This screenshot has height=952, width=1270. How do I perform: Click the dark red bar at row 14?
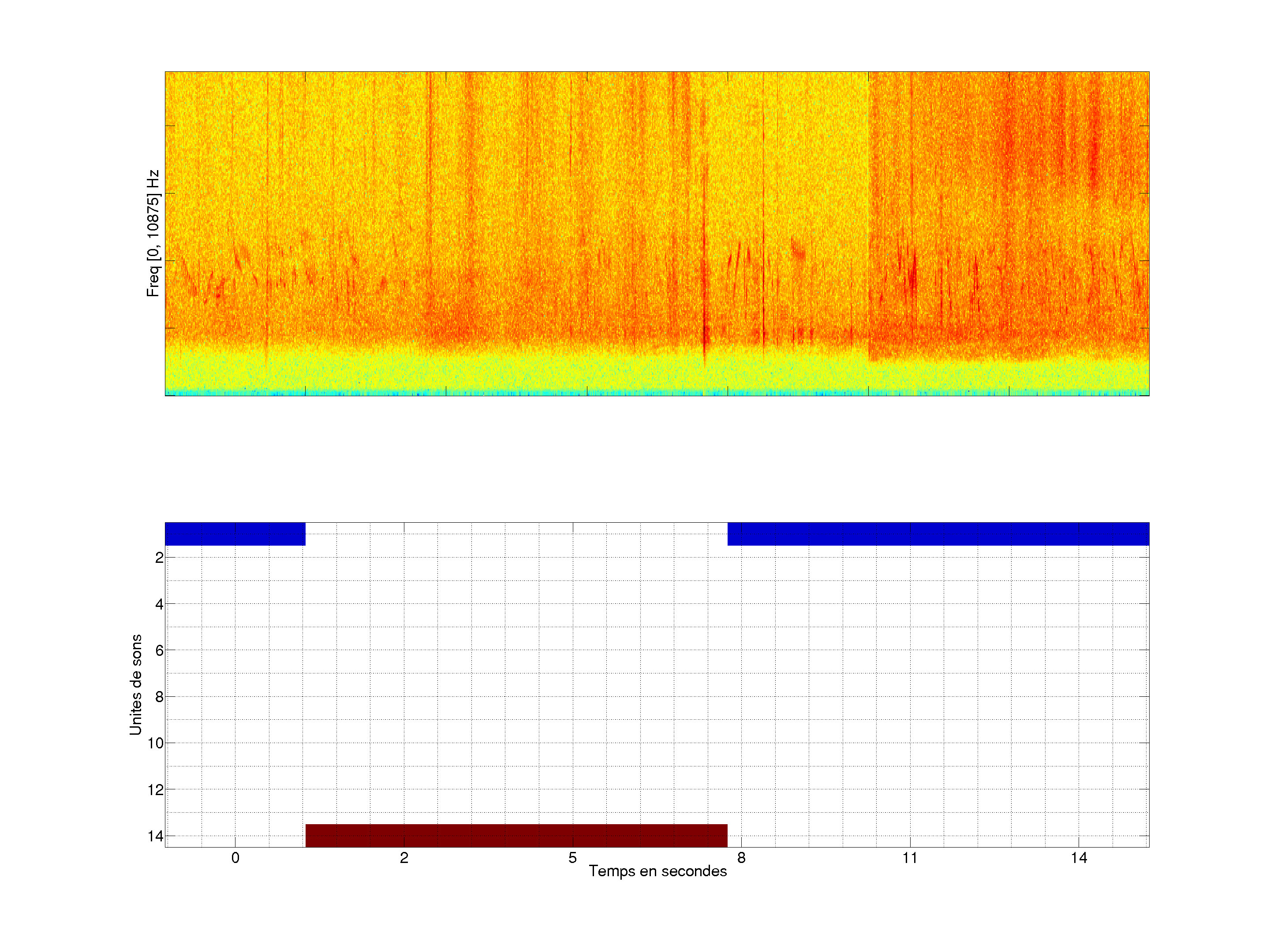pyautogui.click(x=516, y=835)
